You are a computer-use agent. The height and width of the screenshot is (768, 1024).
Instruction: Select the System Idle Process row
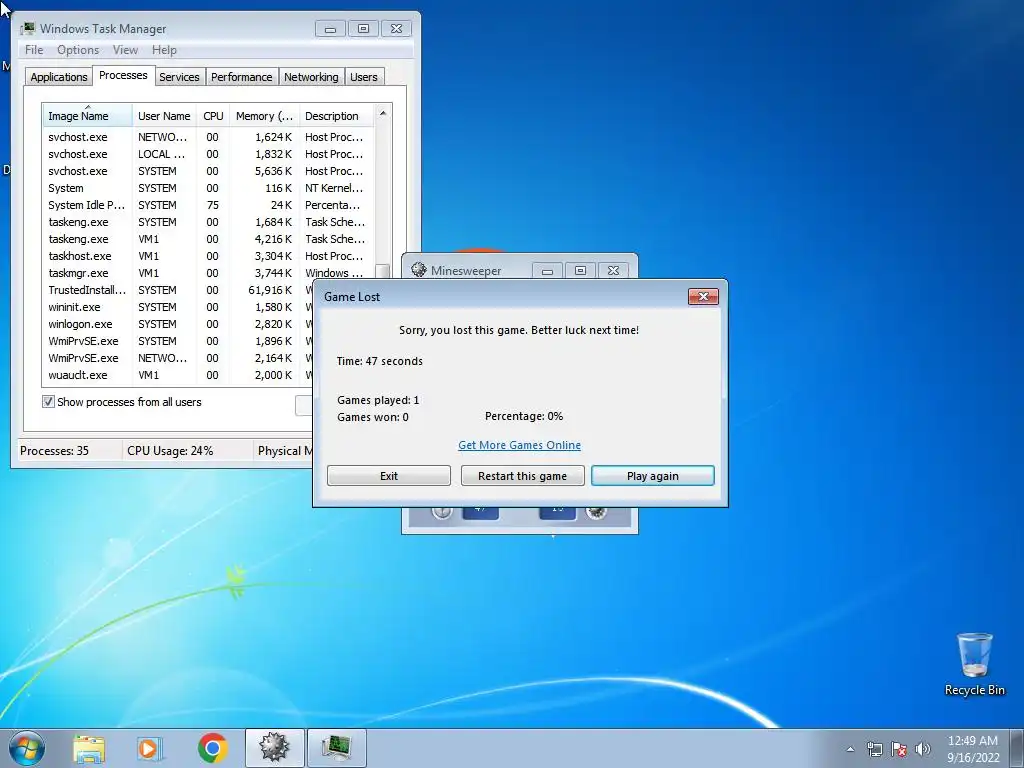point(208,205)
